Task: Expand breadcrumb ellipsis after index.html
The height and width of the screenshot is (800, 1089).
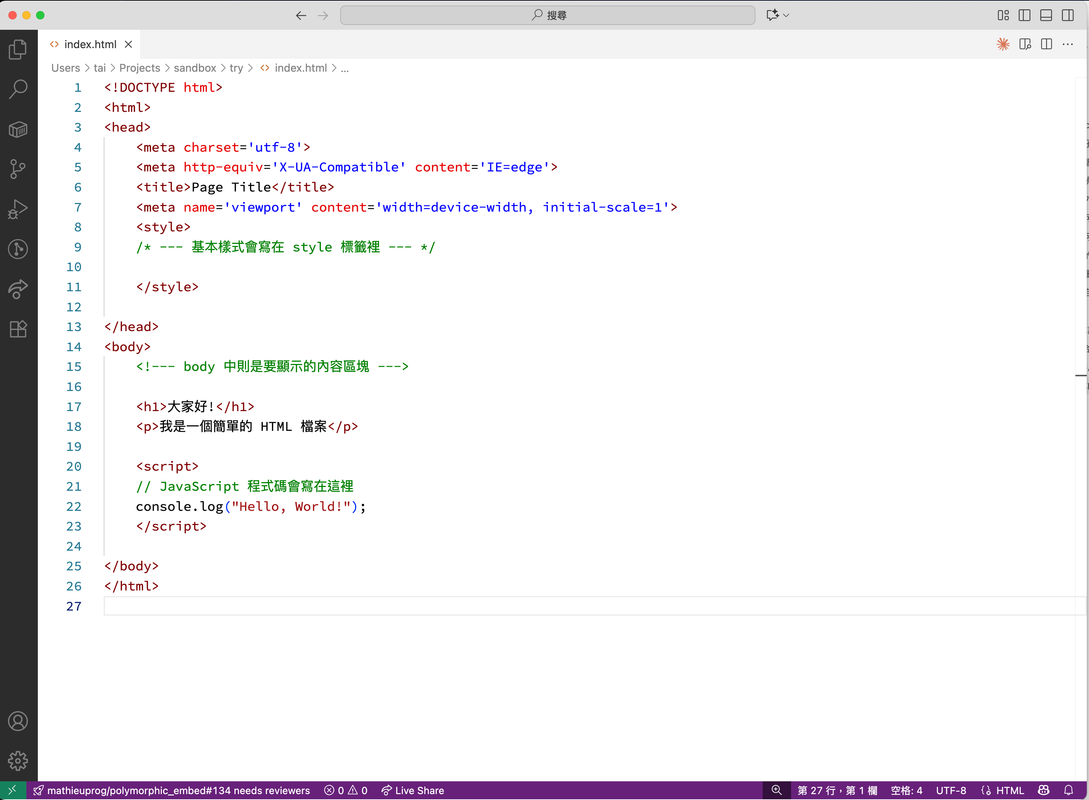Action: click(x=344, y=68)
